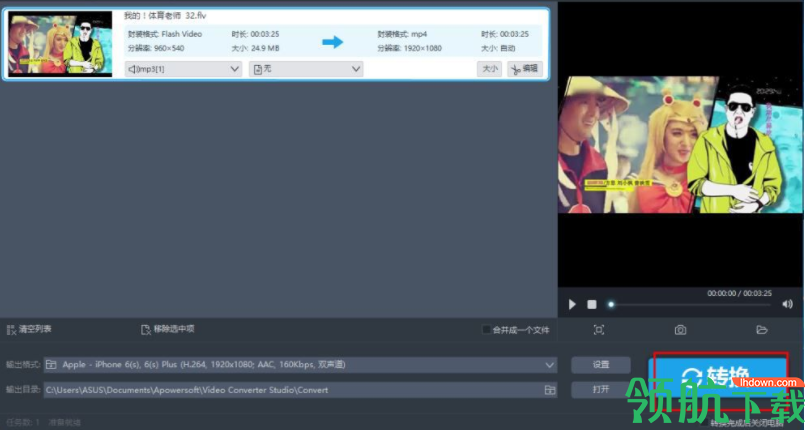Click the output format icon before Apple
The width and height of the screenshot is (805, 430).
(51, 365)
